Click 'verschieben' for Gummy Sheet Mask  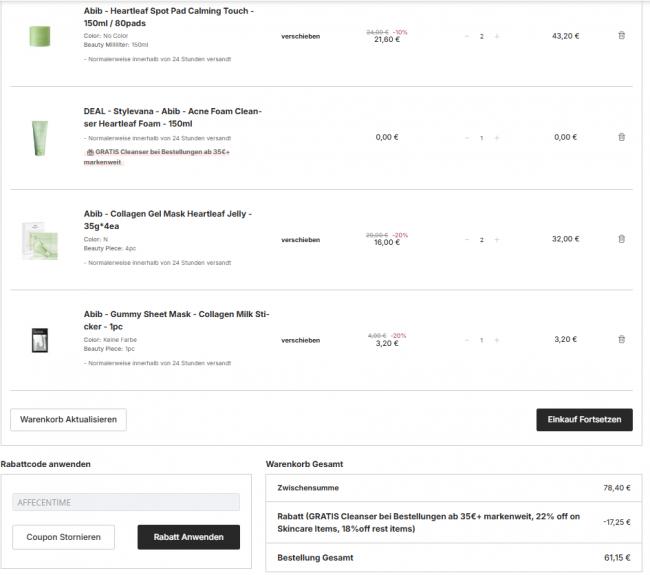[300, 341]
